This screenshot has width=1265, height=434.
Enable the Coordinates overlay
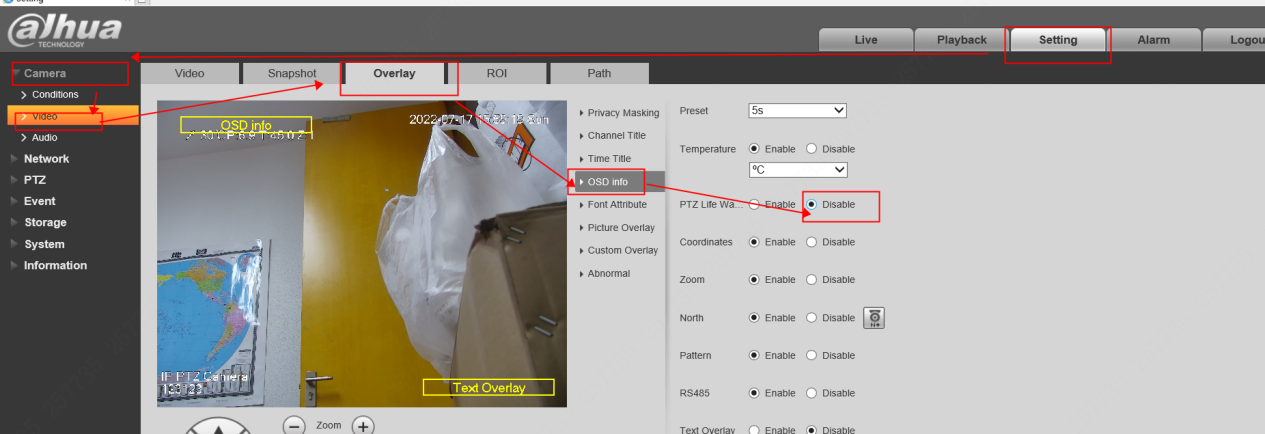[754, 242]
